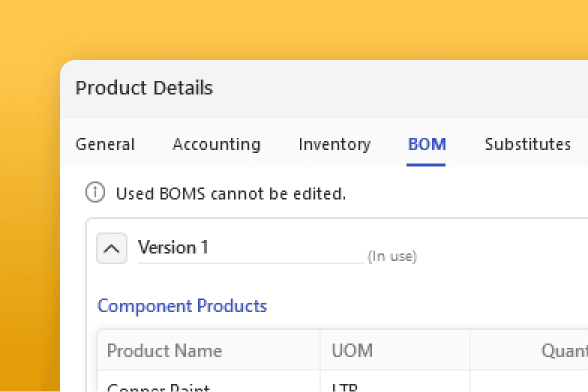
Task: Click the 'Used BOMS cannot be edited' message
Action: click(231, 194)
